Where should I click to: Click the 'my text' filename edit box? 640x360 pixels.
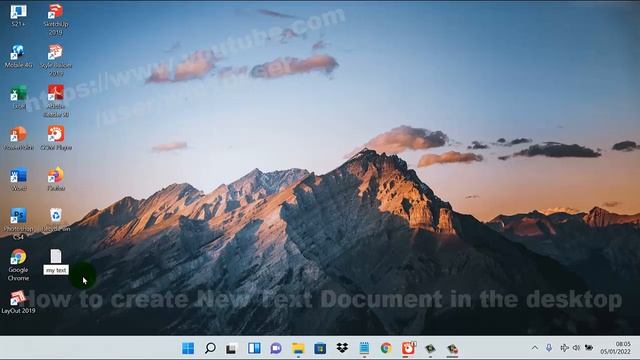56,270
